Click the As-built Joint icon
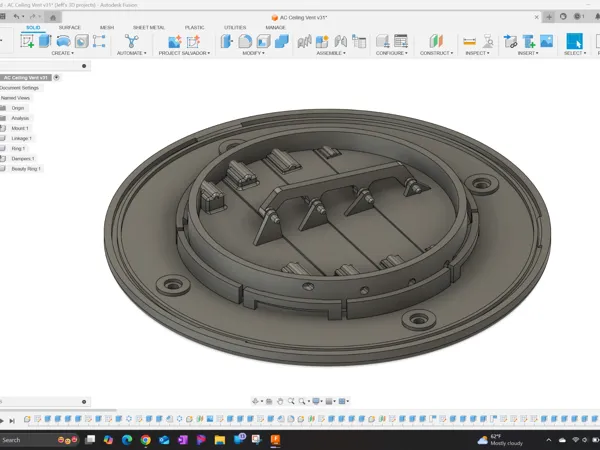The width and height of the screenshot is (600, 450). click(341, 41)
